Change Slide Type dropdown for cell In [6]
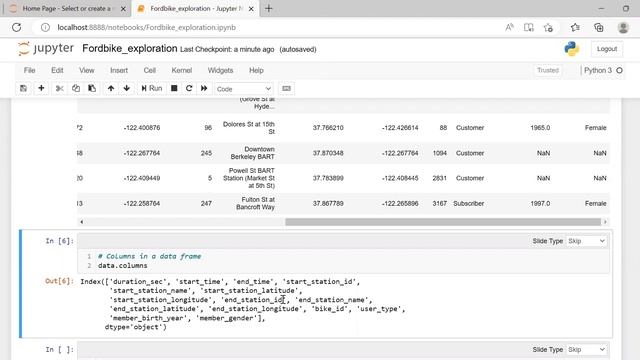640x360 pixels. pyautogui.click(x=586, y=241)
